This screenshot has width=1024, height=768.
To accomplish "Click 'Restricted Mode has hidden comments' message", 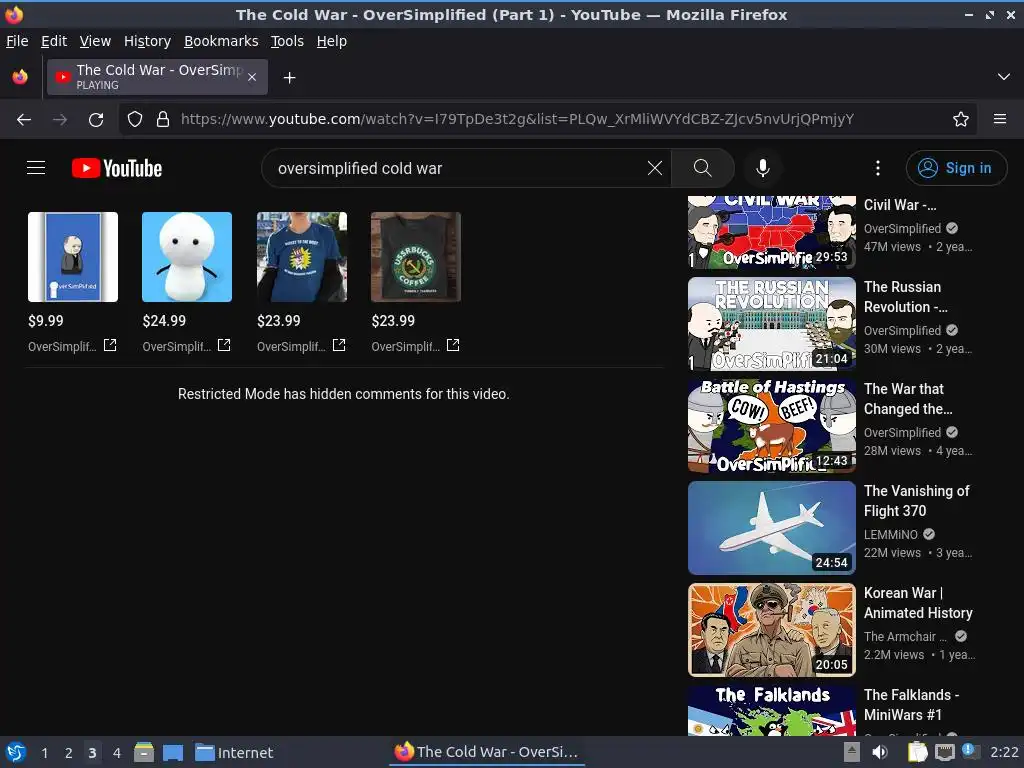I will (x=344, y=394).
